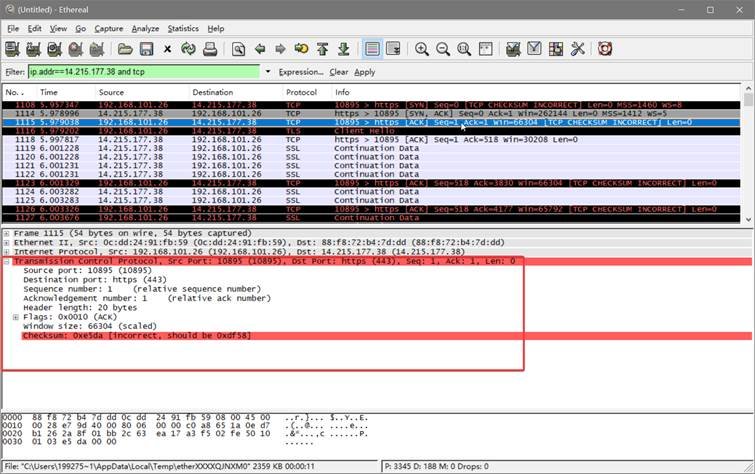Toggle auto scroll in live capture icon
Image resolution: width=755 pixels, height=474 pixels.
point(393,49)
